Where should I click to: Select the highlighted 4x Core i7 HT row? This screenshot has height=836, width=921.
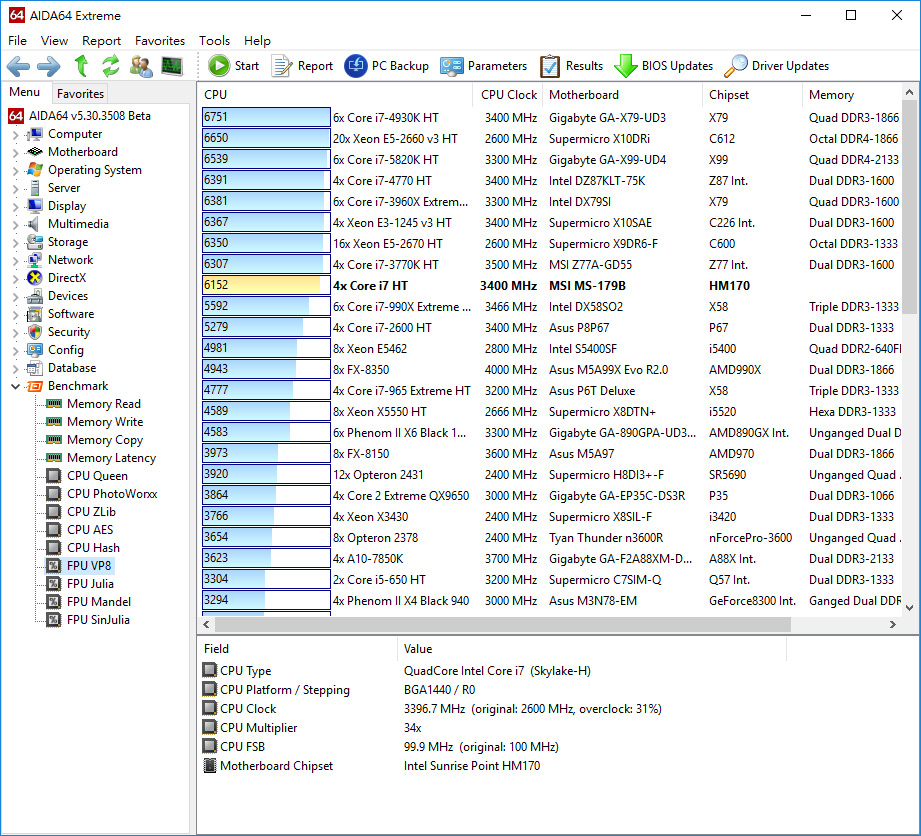551,286
